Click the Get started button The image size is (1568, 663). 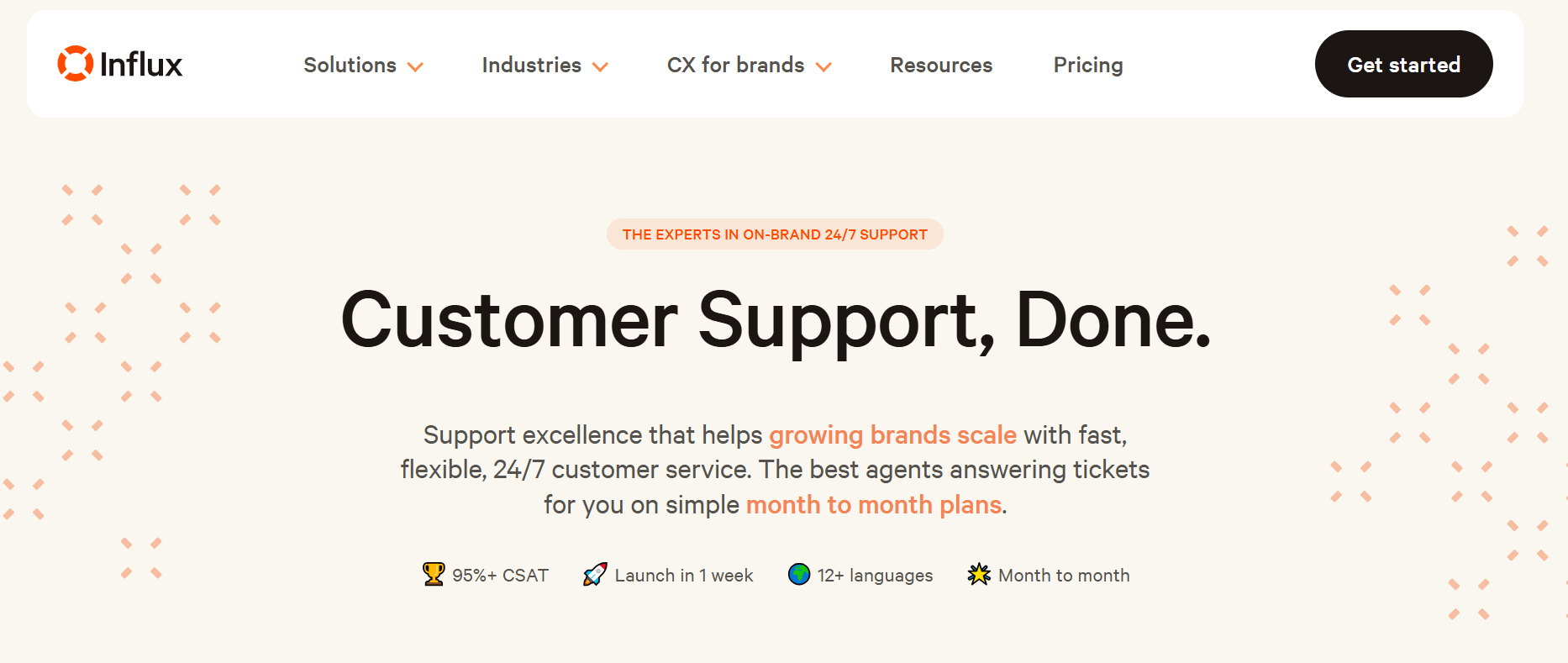pos(1403,64)
